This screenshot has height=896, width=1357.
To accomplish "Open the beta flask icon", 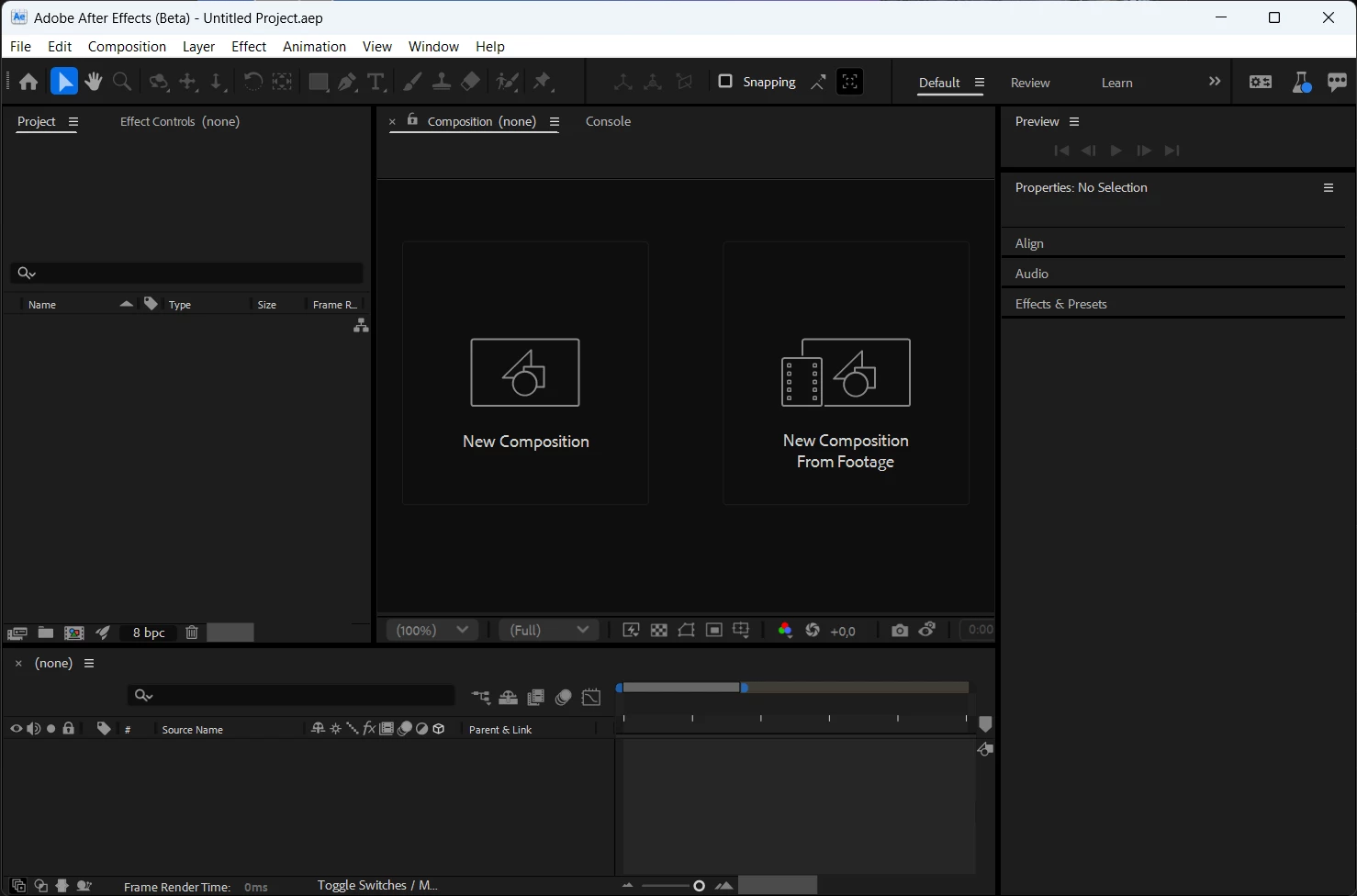I will (x=1302, y=82).
